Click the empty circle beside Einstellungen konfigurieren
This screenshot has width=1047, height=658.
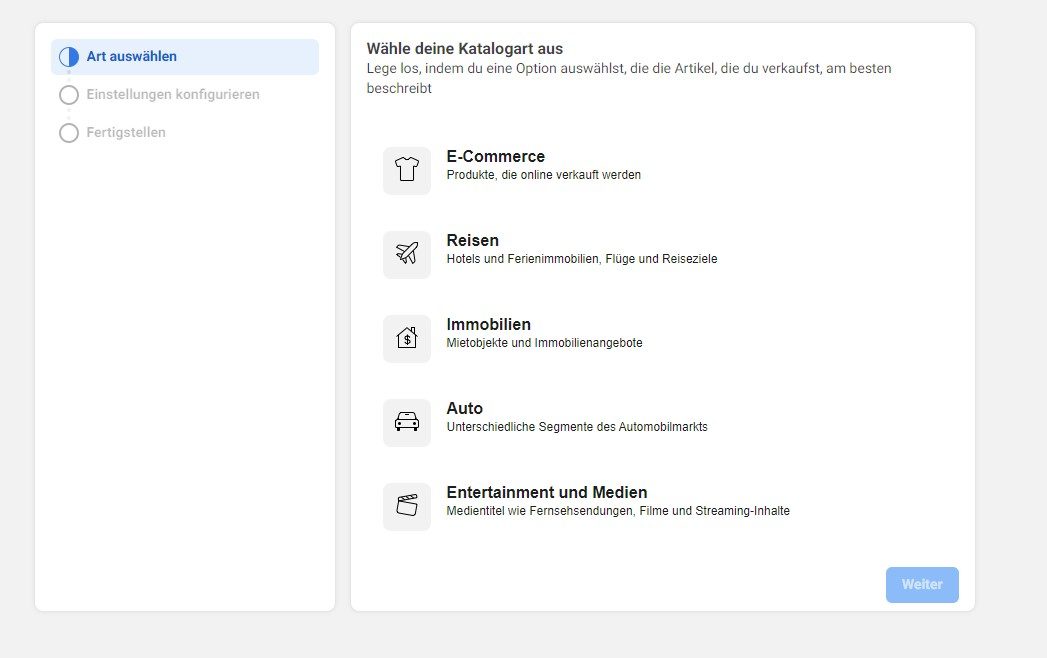69,95
